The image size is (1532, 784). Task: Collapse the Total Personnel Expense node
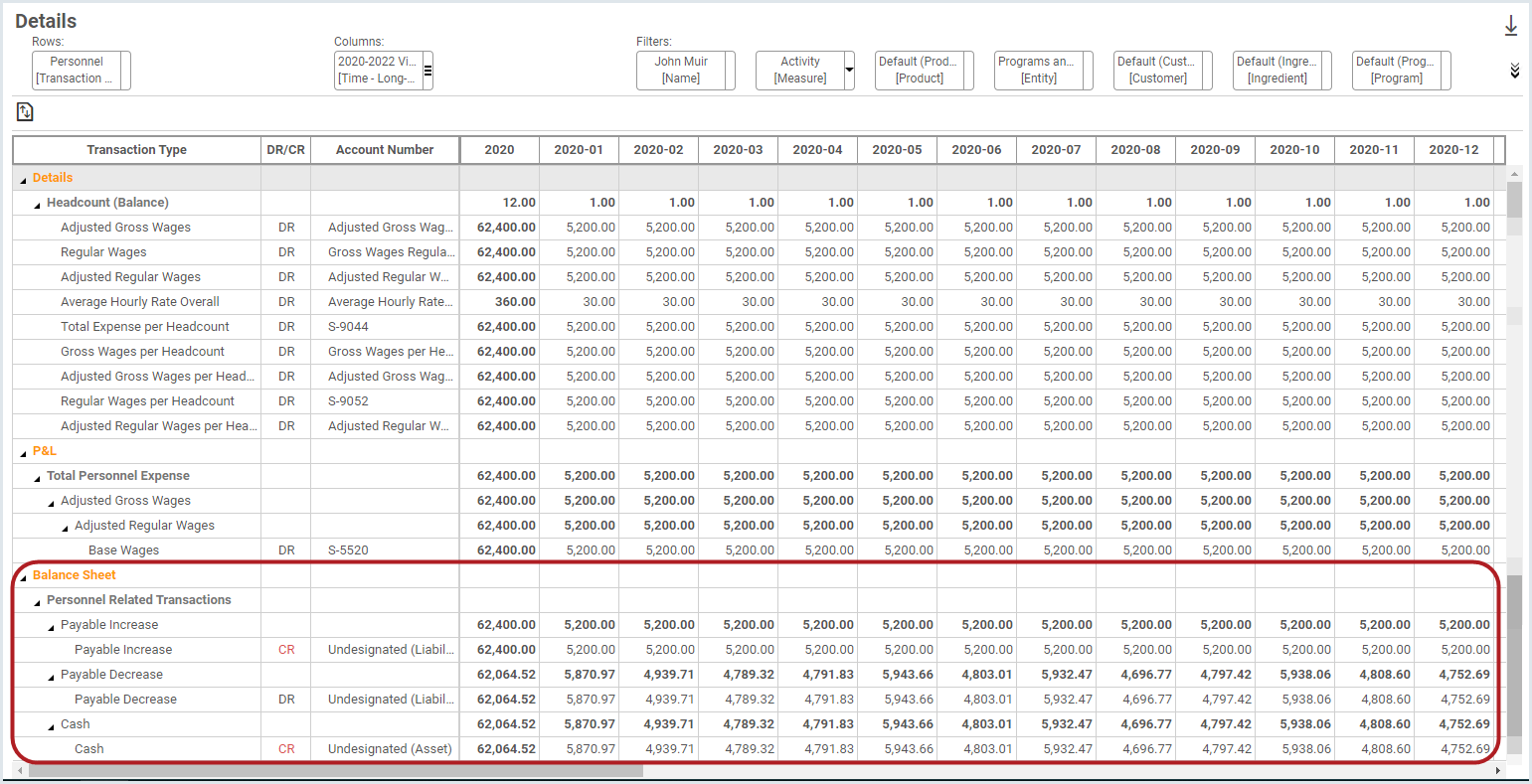pos(37,477)
